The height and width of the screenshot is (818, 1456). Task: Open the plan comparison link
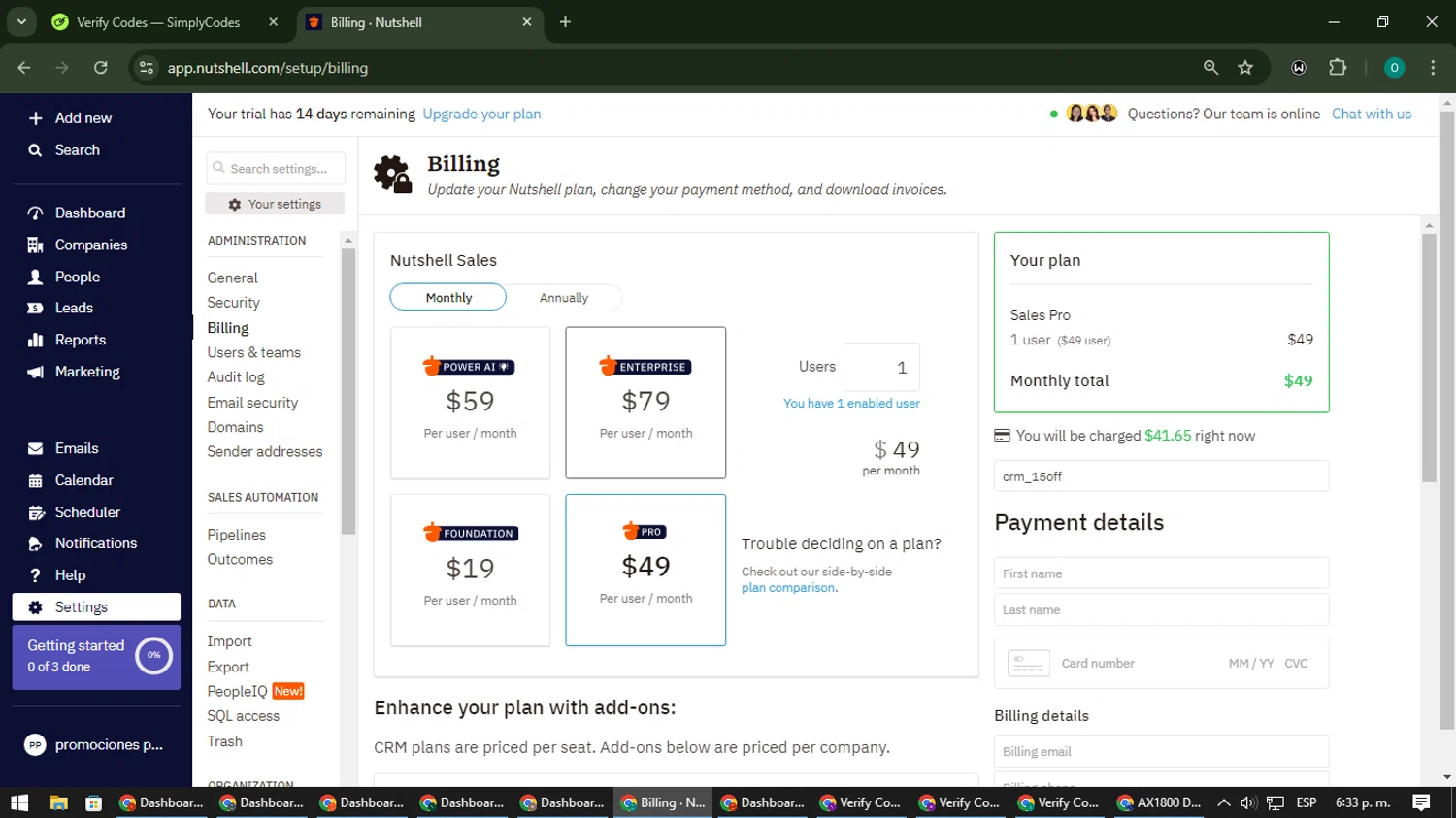pos(787,588)
